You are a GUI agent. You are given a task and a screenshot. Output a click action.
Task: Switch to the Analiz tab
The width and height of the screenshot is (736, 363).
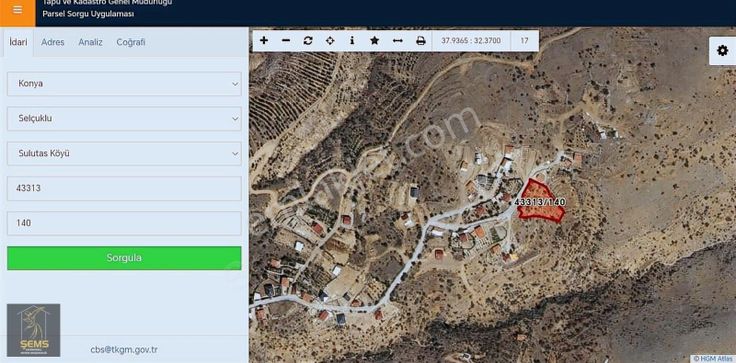click(91, 42)
